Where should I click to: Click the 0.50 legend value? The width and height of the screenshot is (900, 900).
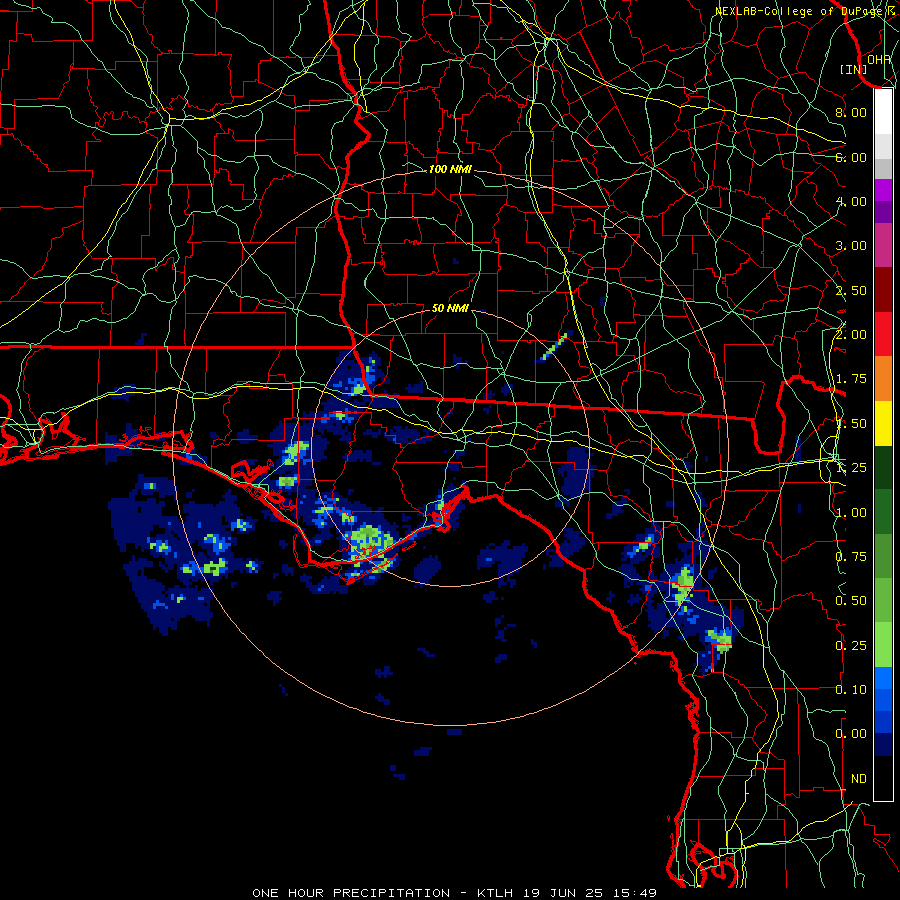point(851,601)
